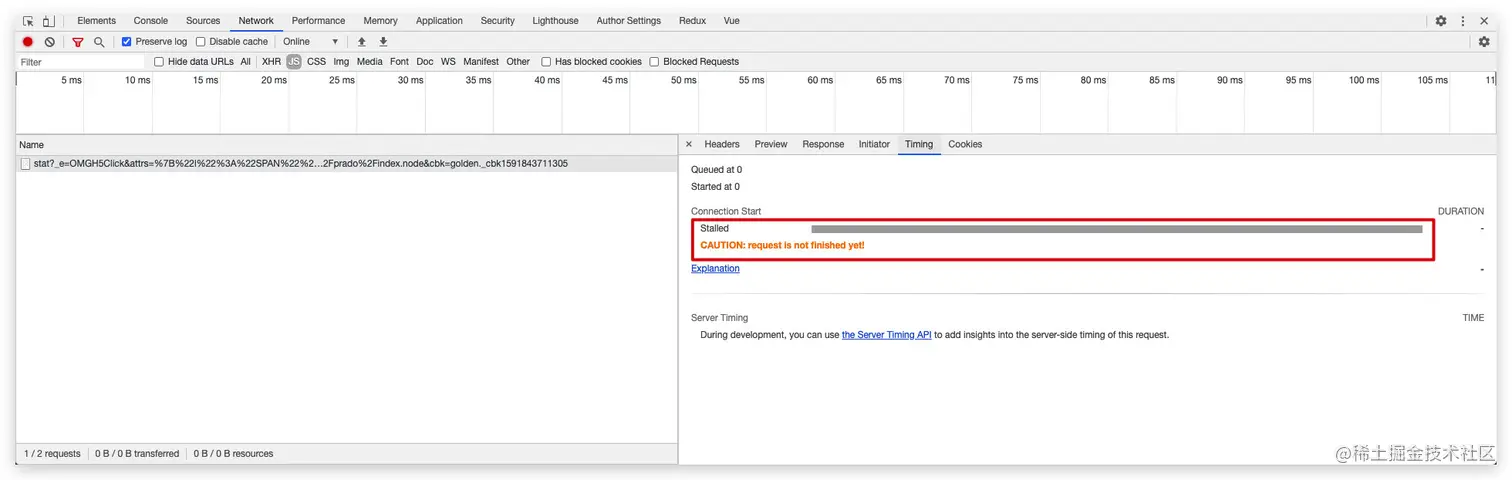This screenshot has width=1512, height=480.
Task: Select the Timing details tab
Action: tap(919, 145)
